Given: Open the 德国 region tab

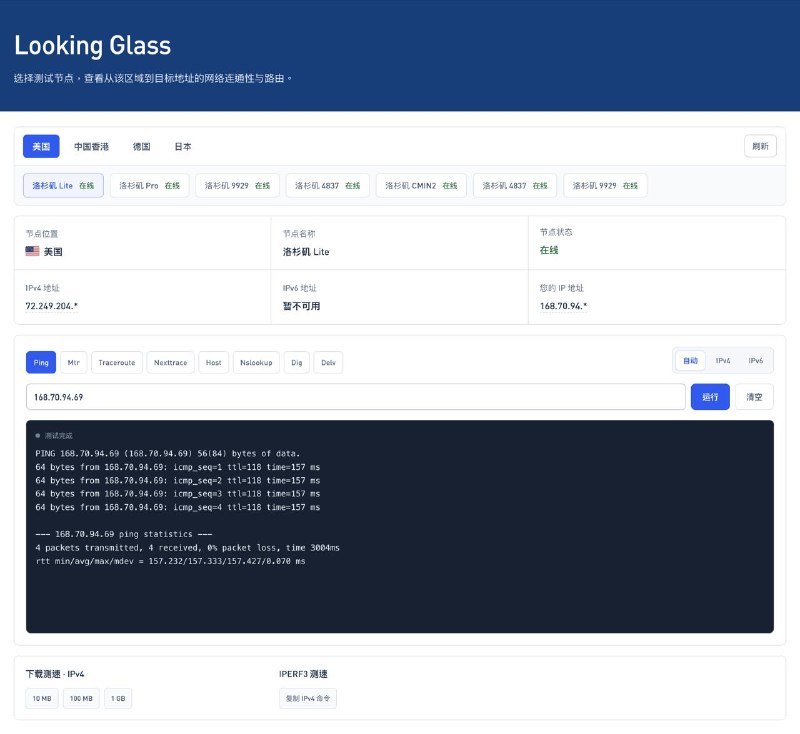Looking at the screenshot, I should [x=141, y=146].
